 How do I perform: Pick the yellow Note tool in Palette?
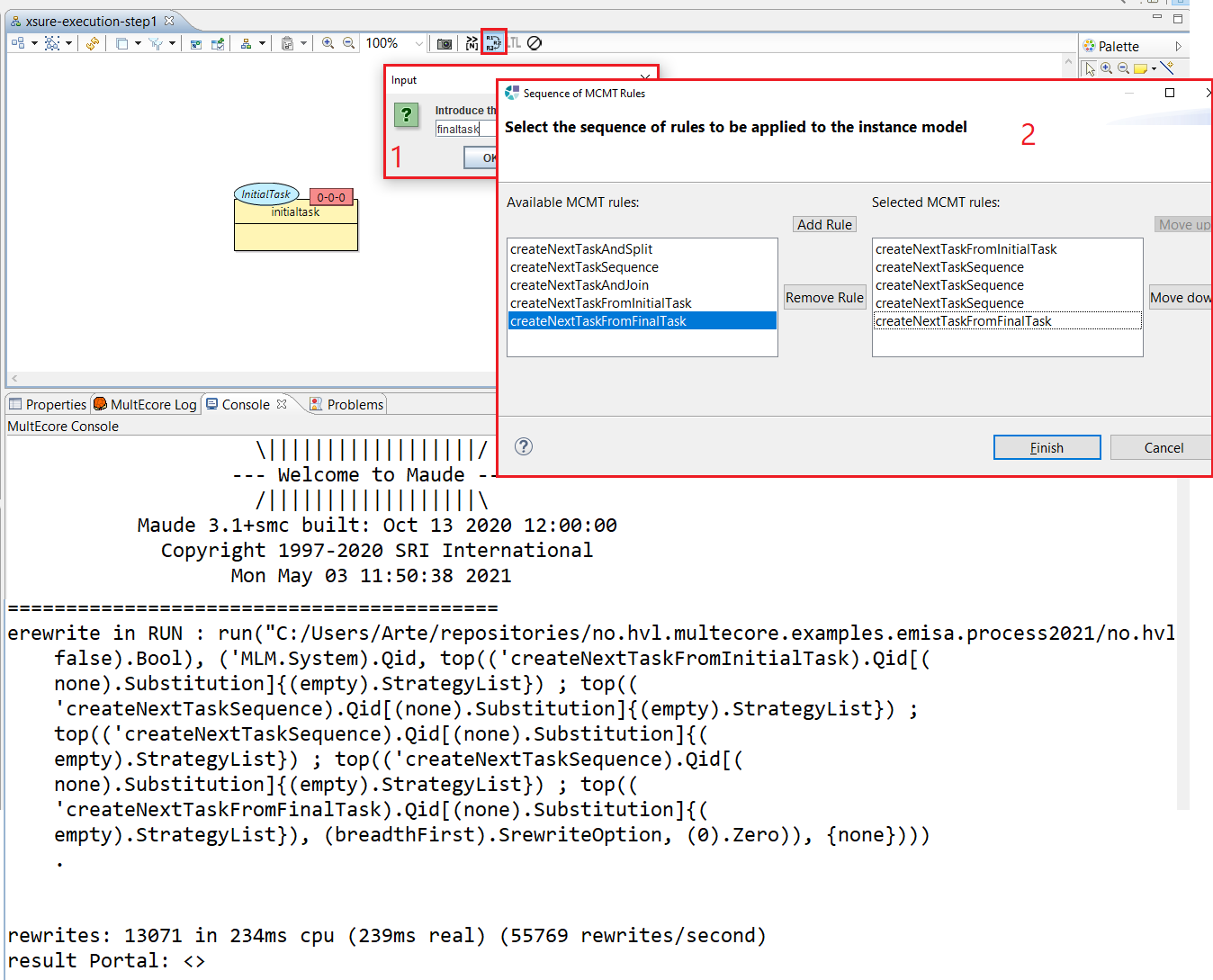[x=1140, y=68]
